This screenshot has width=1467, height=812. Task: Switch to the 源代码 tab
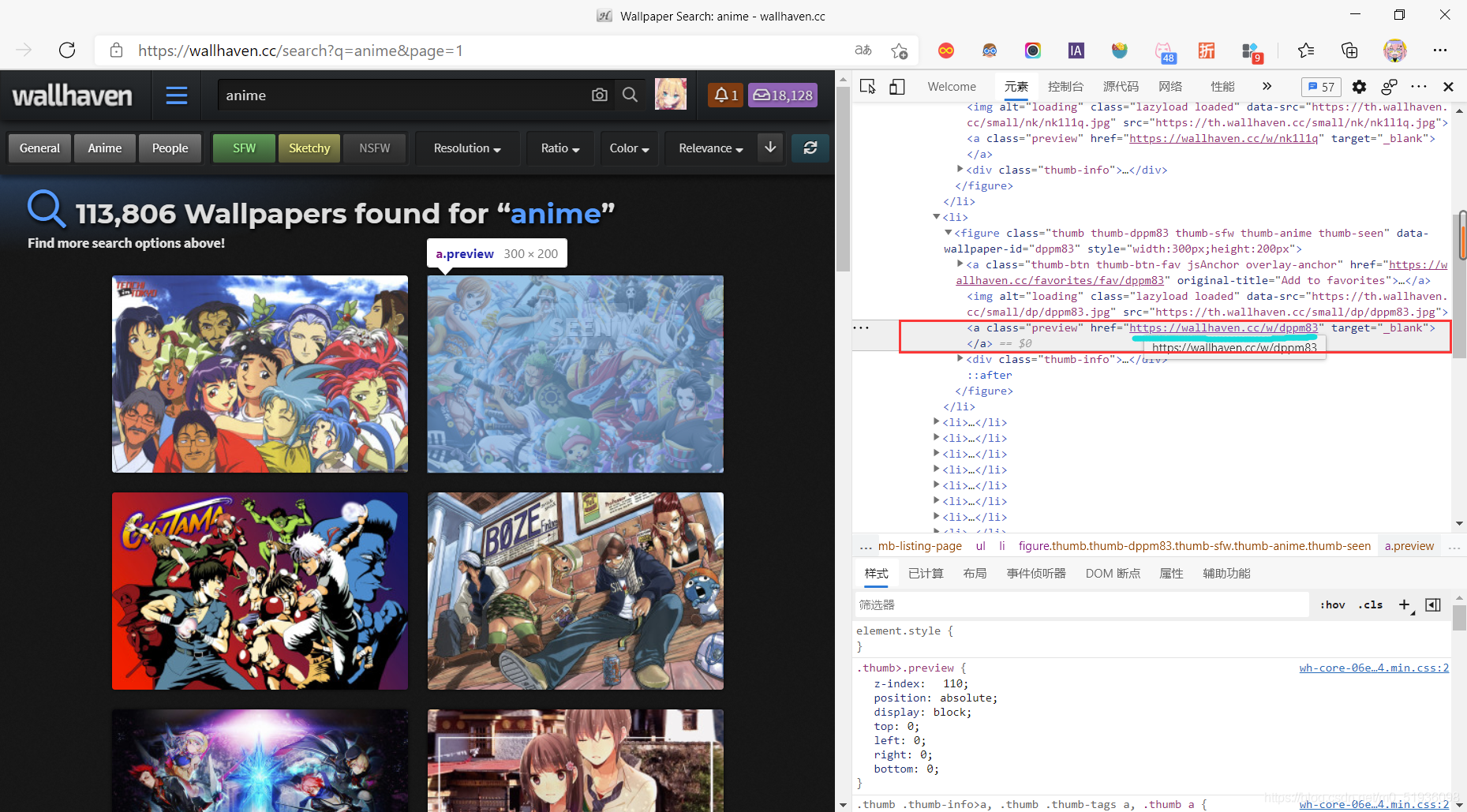pos(1121,87)
